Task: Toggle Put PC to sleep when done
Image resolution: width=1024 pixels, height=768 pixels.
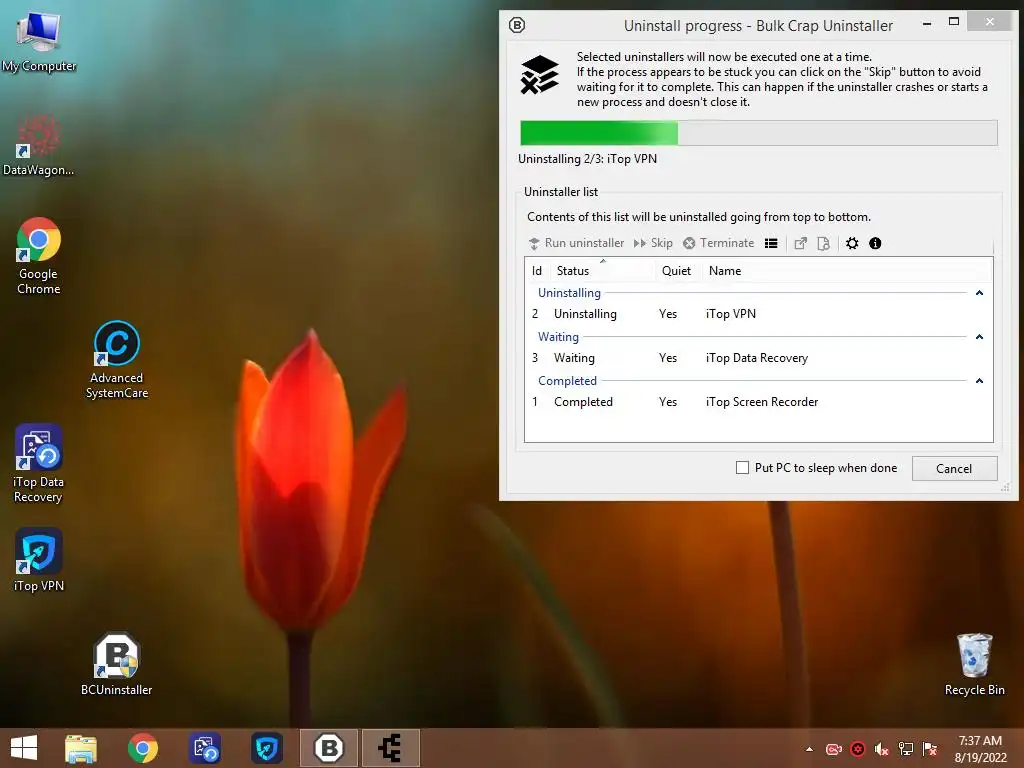Action: pyautogui.click(x=742, y=468)
